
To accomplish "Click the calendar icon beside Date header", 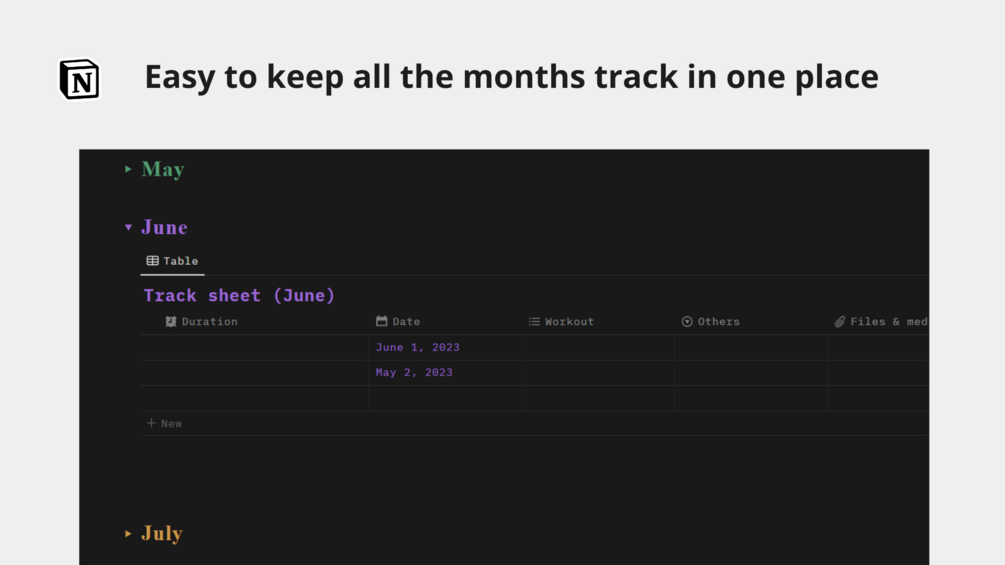I will point(382,322).
